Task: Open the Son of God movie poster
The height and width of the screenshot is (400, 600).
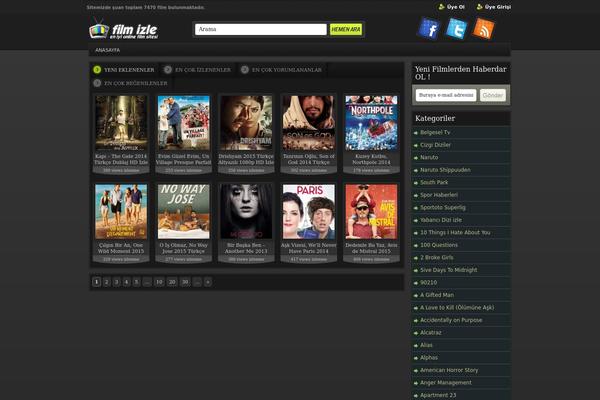Action: click(309, 123)
